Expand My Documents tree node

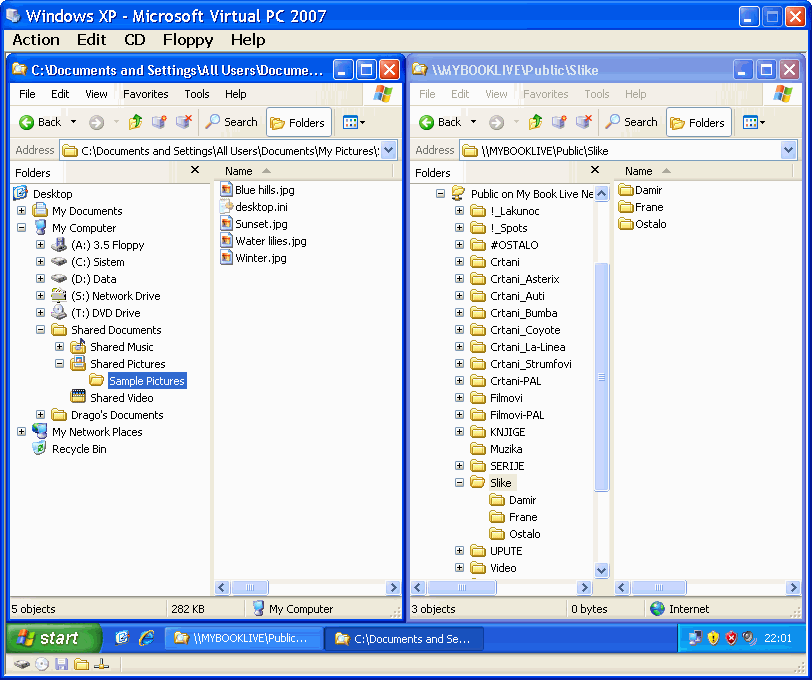pyautogui.click(x=21, y=210)
